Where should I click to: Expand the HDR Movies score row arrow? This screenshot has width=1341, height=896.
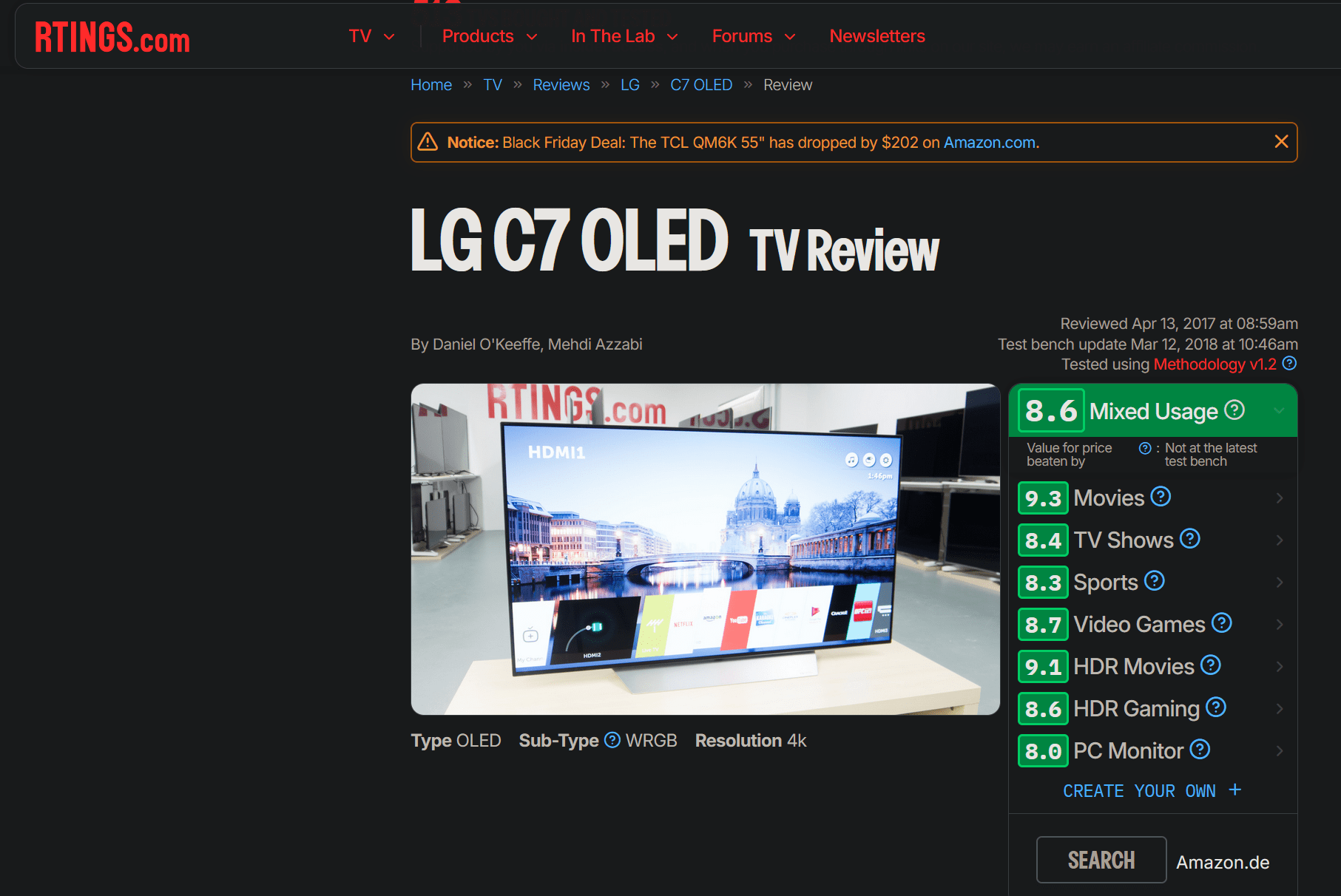1280,667
